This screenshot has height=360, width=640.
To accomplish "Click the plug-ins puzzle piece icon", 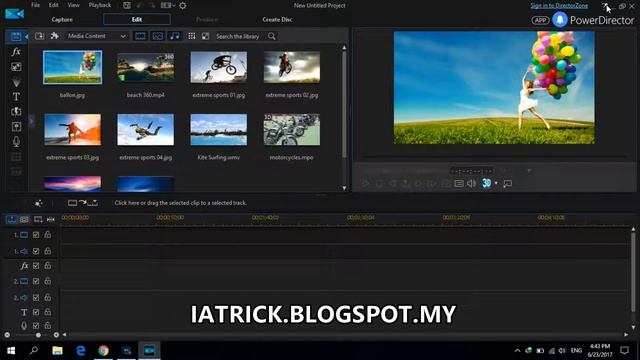I will pyautogui.click(x=54, y=36).
